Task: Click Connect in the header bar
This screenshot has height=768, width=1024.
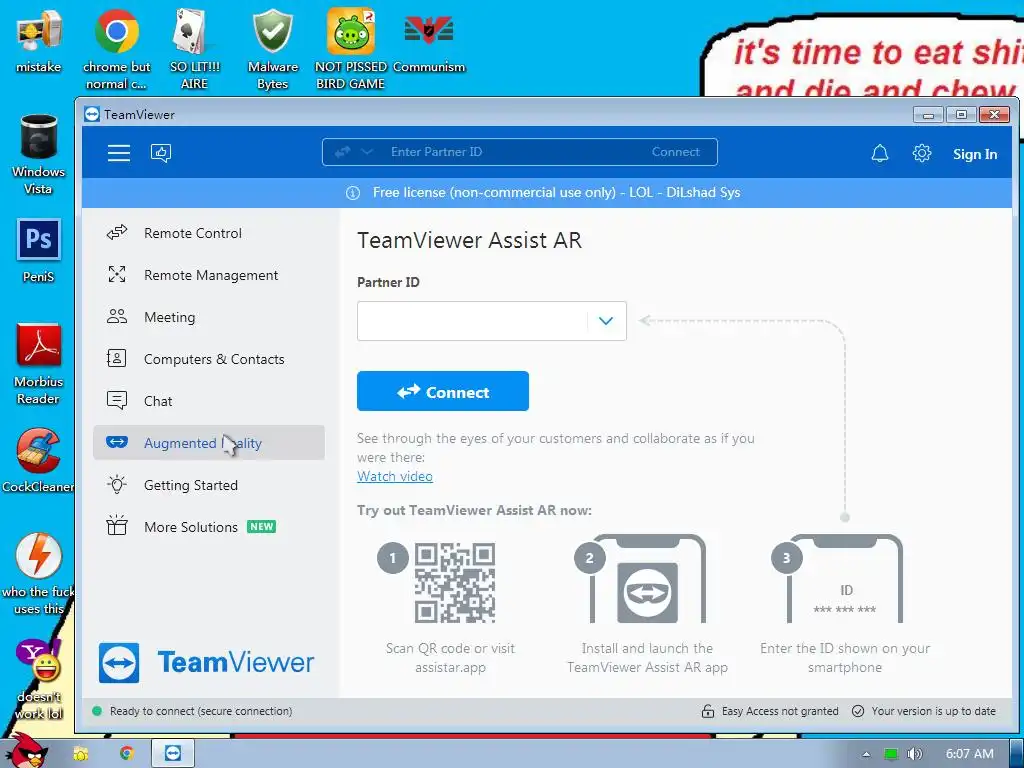Action: point(675,152)
